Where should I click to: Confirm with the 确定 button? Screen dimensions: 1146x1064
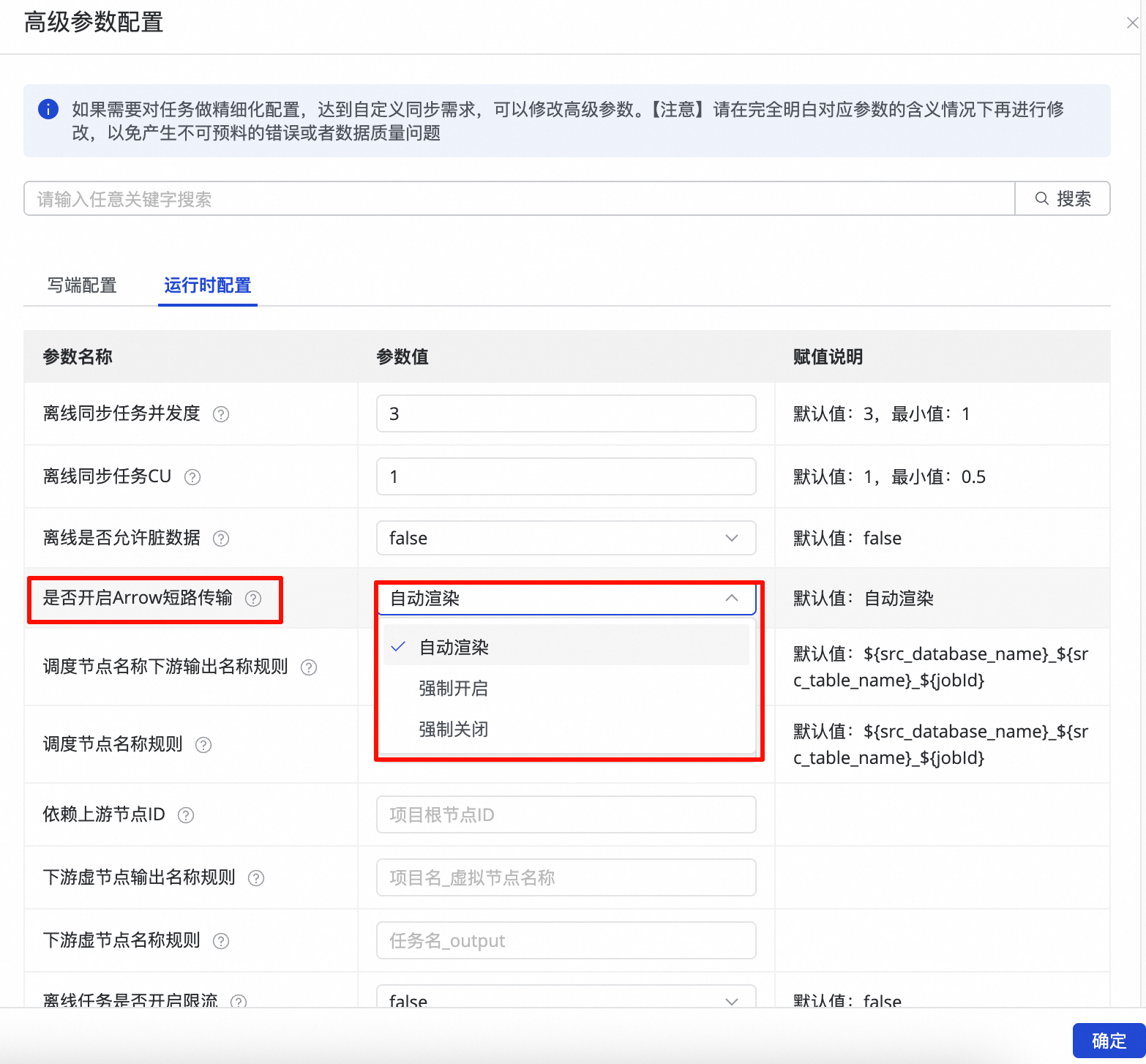coord(1109,1040)
